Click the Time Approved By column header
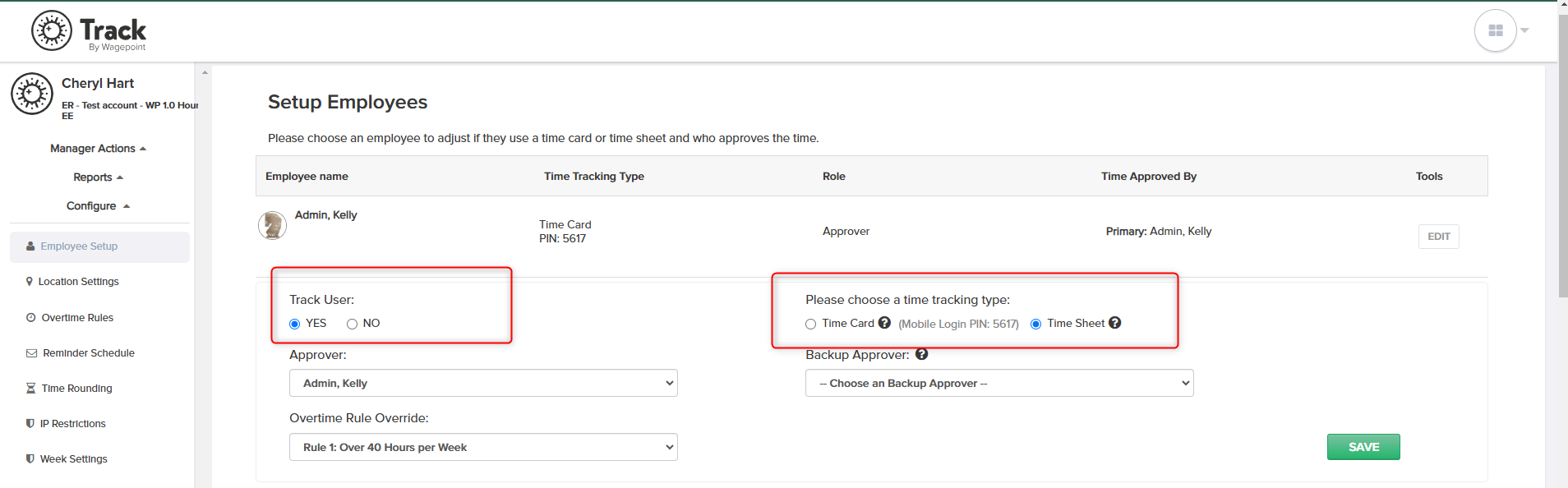 click(x=1149, y=176)
